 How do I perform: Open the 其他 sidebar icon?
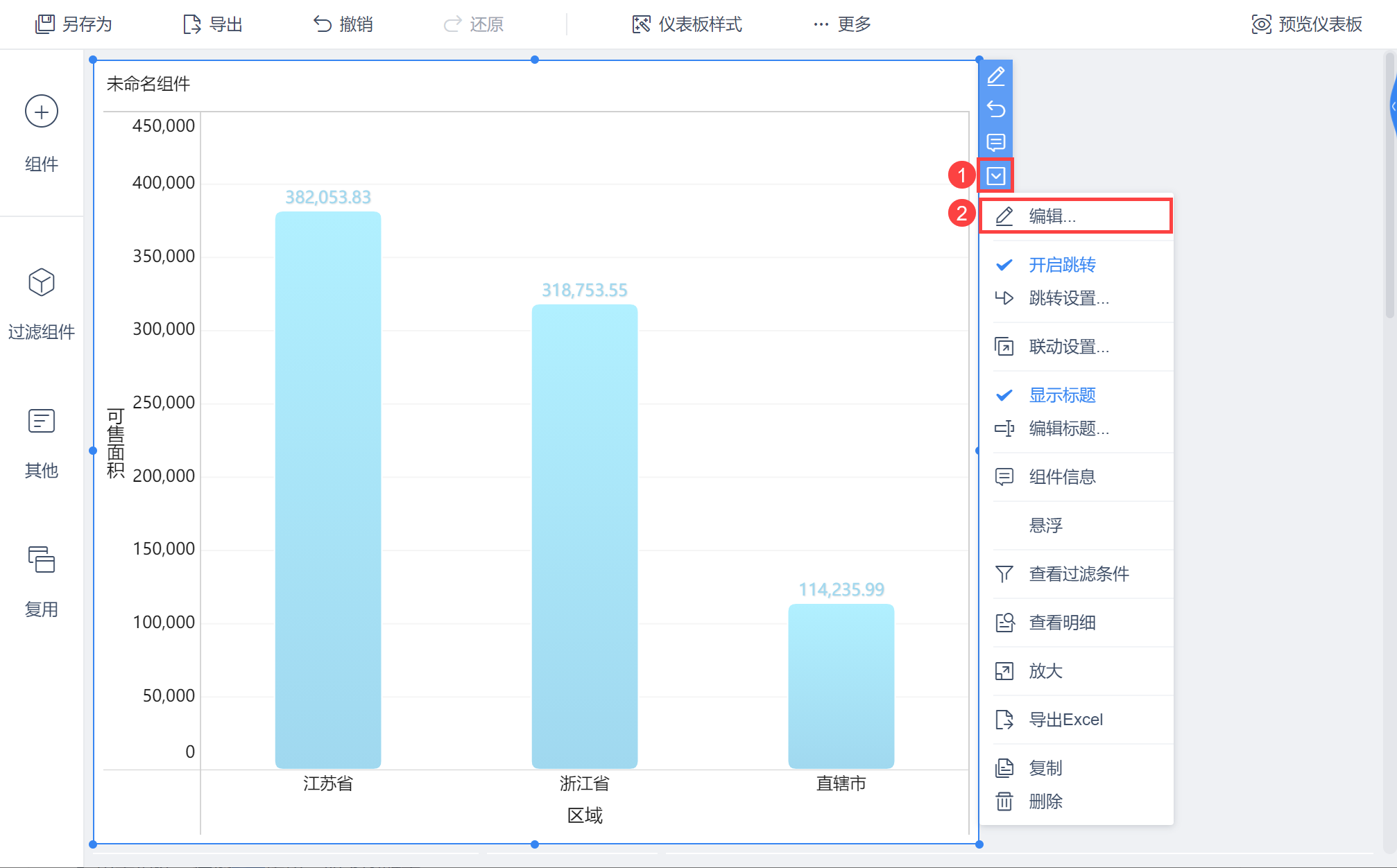[x=42, y=421]
